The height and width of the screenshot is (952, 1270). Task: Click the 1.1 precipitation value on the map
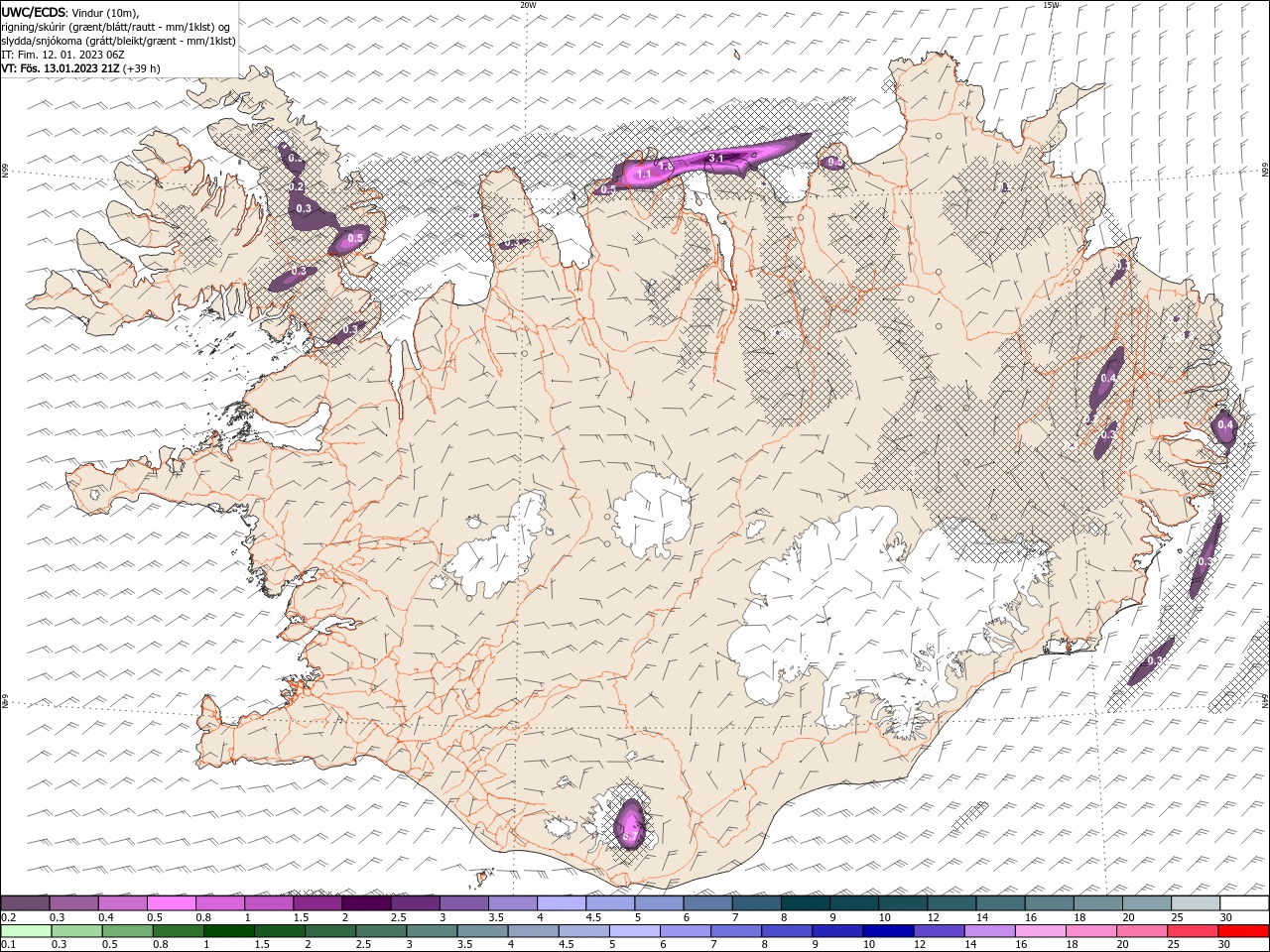644,175
